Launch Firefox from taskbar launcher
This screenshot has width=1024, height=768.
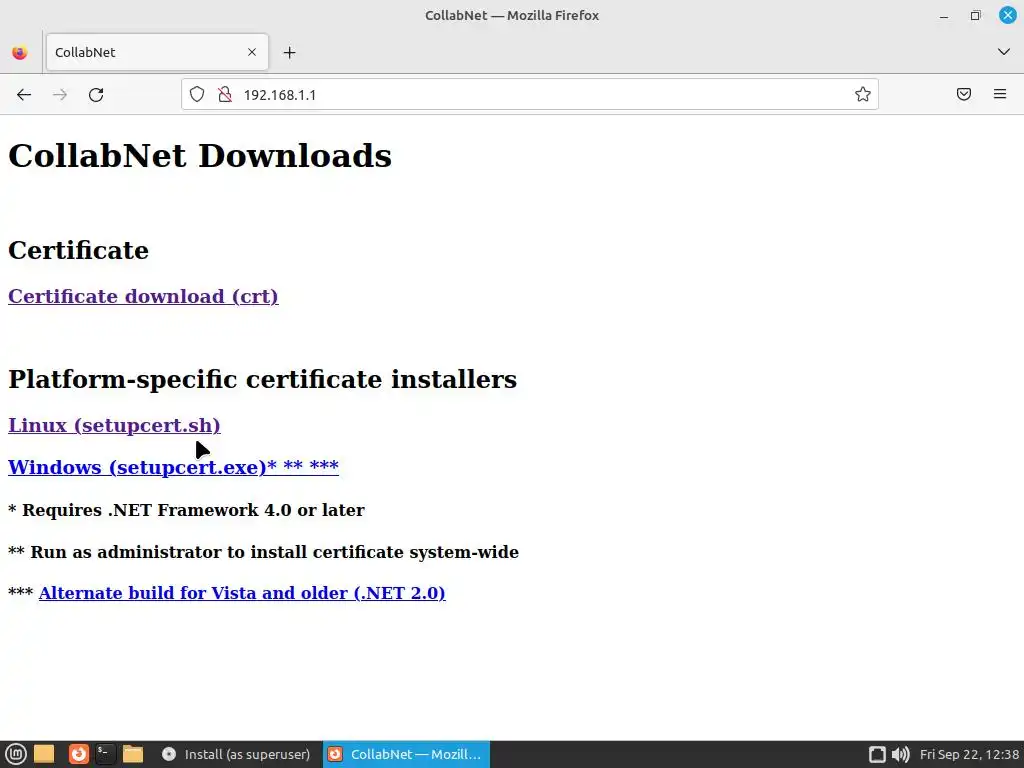pyautogui.click(x=78, y=754)
